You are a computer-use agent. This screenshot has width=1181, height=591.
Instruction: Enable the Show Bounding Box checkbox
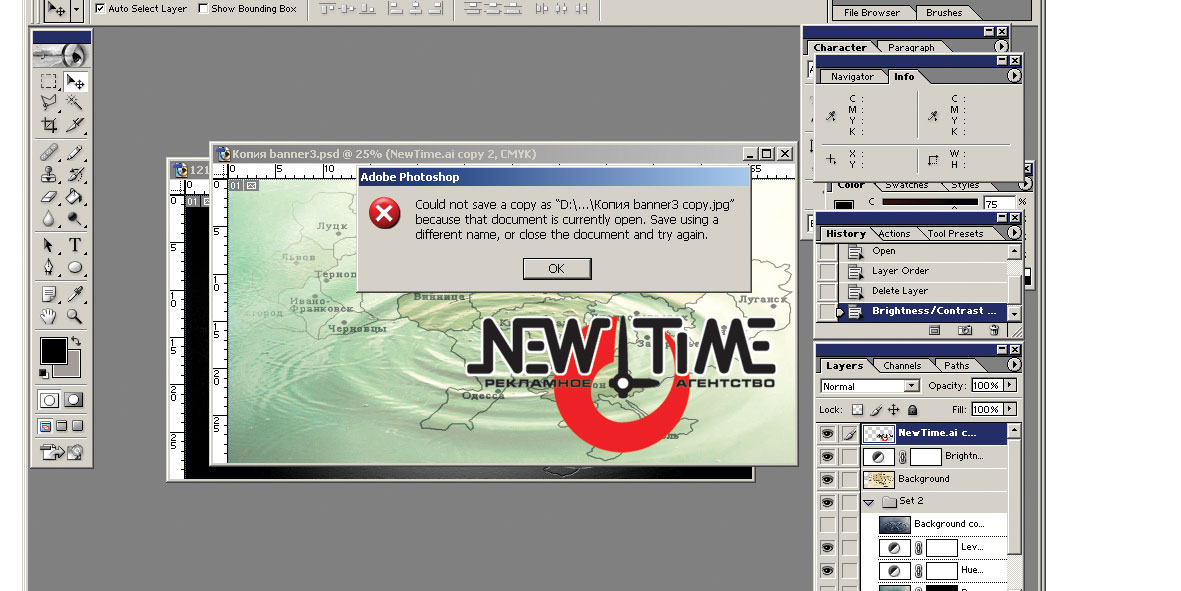point(203,8)
